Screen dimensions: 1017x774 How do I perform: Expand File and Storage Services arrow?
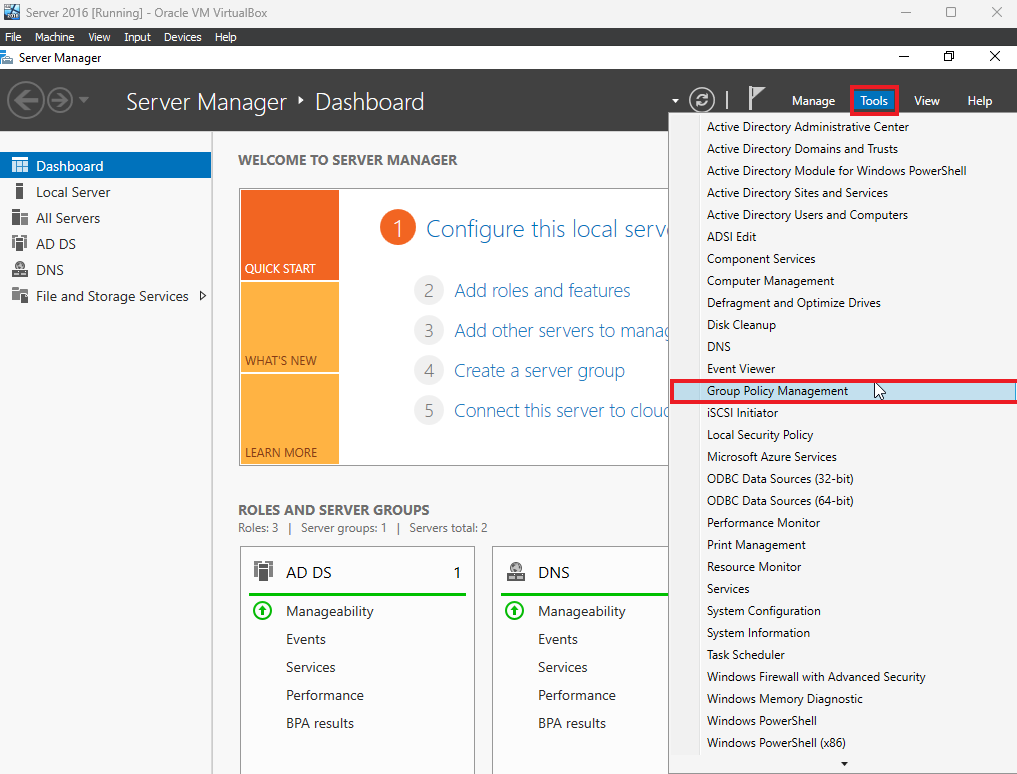point(203,296)
